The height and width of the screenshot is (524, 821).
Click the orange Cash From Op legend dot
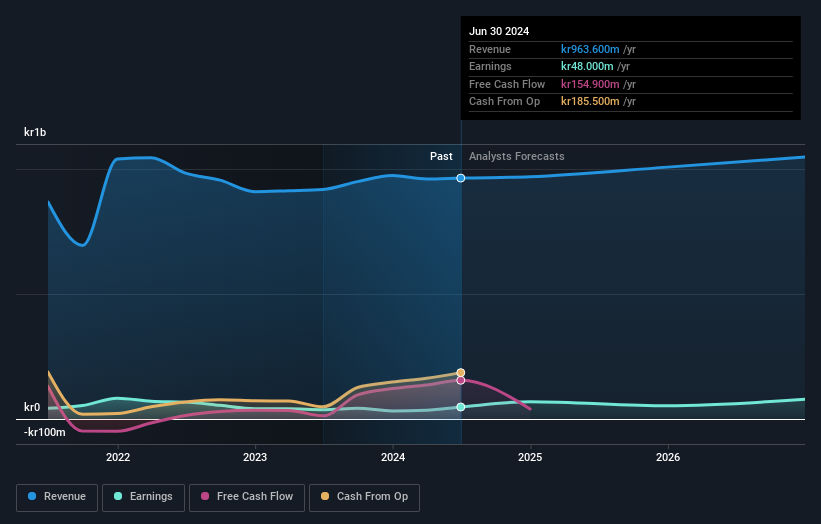(x=325, y=496)
